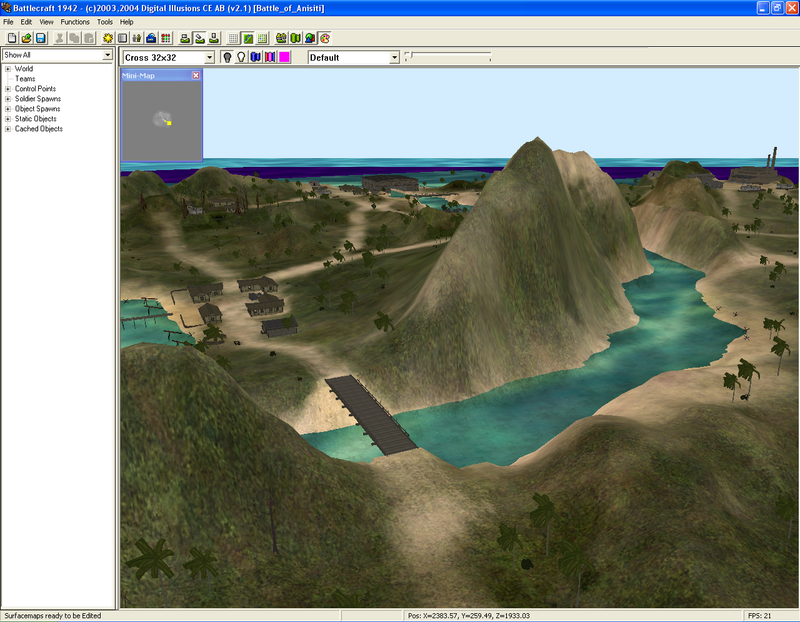Open the Help menu
Image resolution: width=800 pixels, height=622 pixels.
tap(127, 22)
